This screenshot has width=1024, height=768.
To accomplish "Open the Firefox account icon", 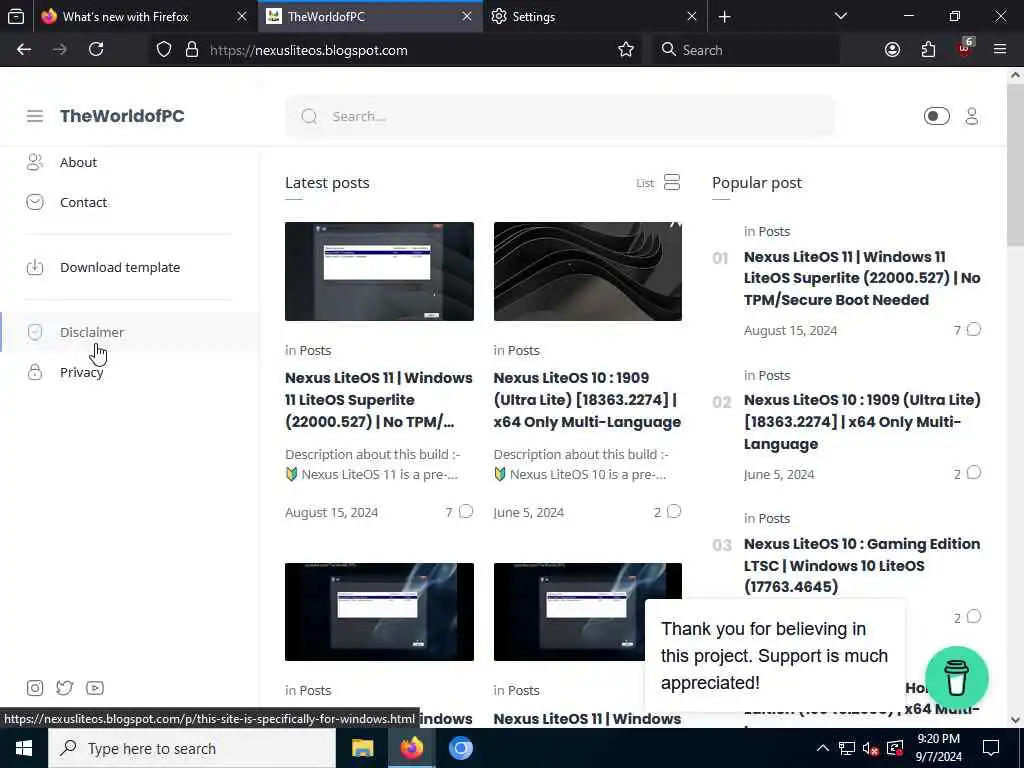I will (x=892, y=50).
